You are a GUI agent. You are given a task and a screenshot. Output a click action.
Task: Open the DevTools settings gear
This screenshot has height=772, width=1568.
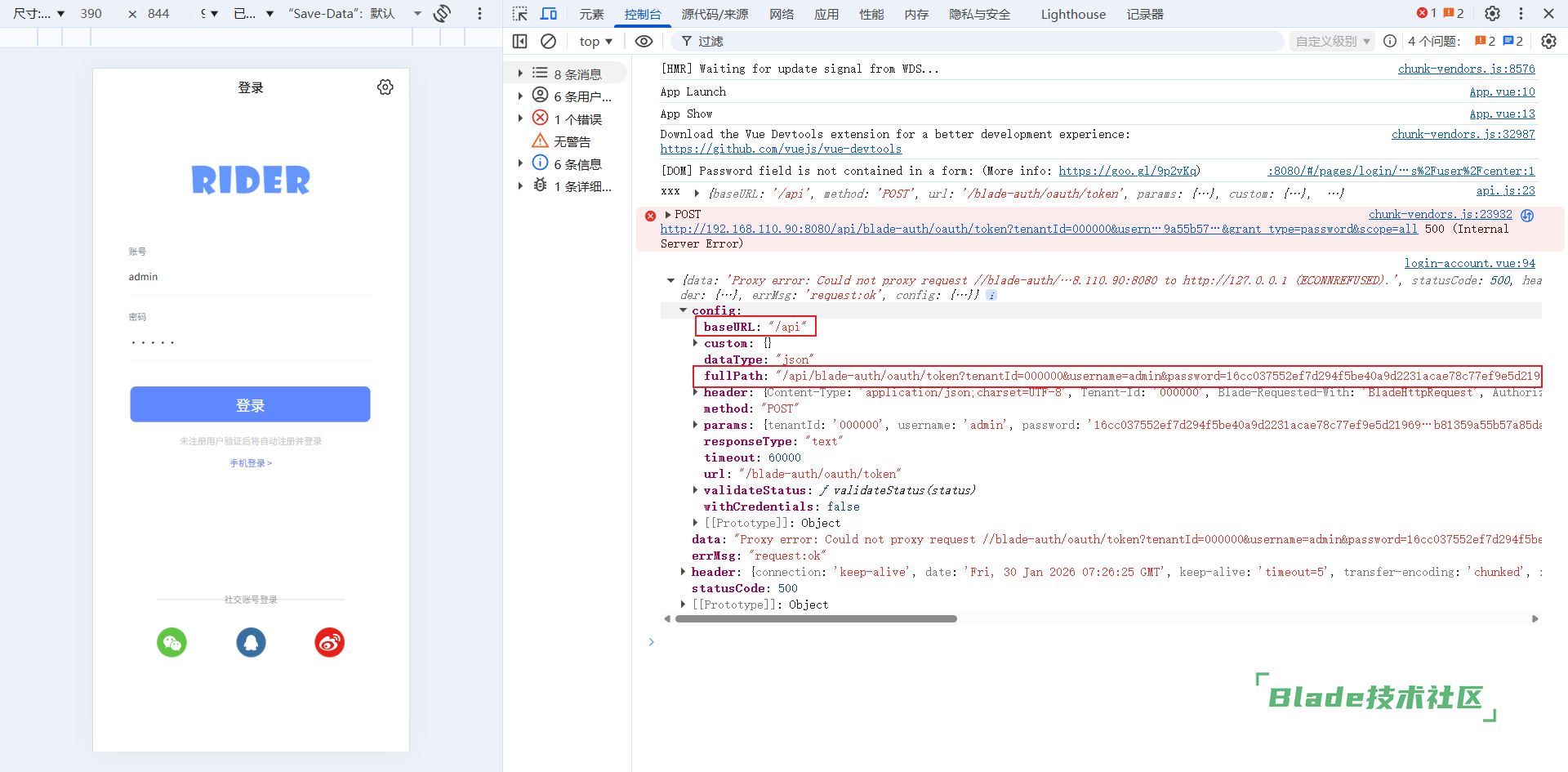pyautogui.click(x=1492, y=14)
